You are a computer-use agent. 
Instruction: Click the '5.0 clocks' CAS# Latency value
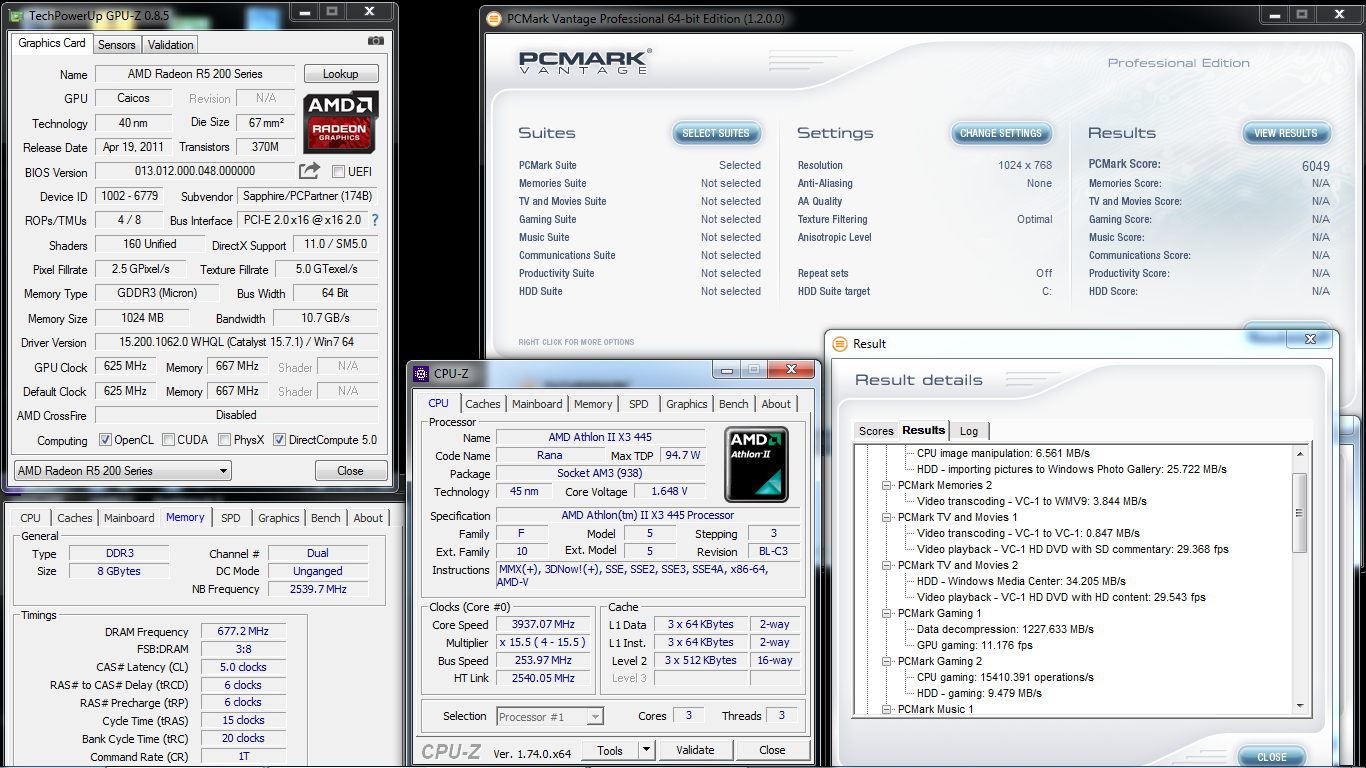(244, 667)
